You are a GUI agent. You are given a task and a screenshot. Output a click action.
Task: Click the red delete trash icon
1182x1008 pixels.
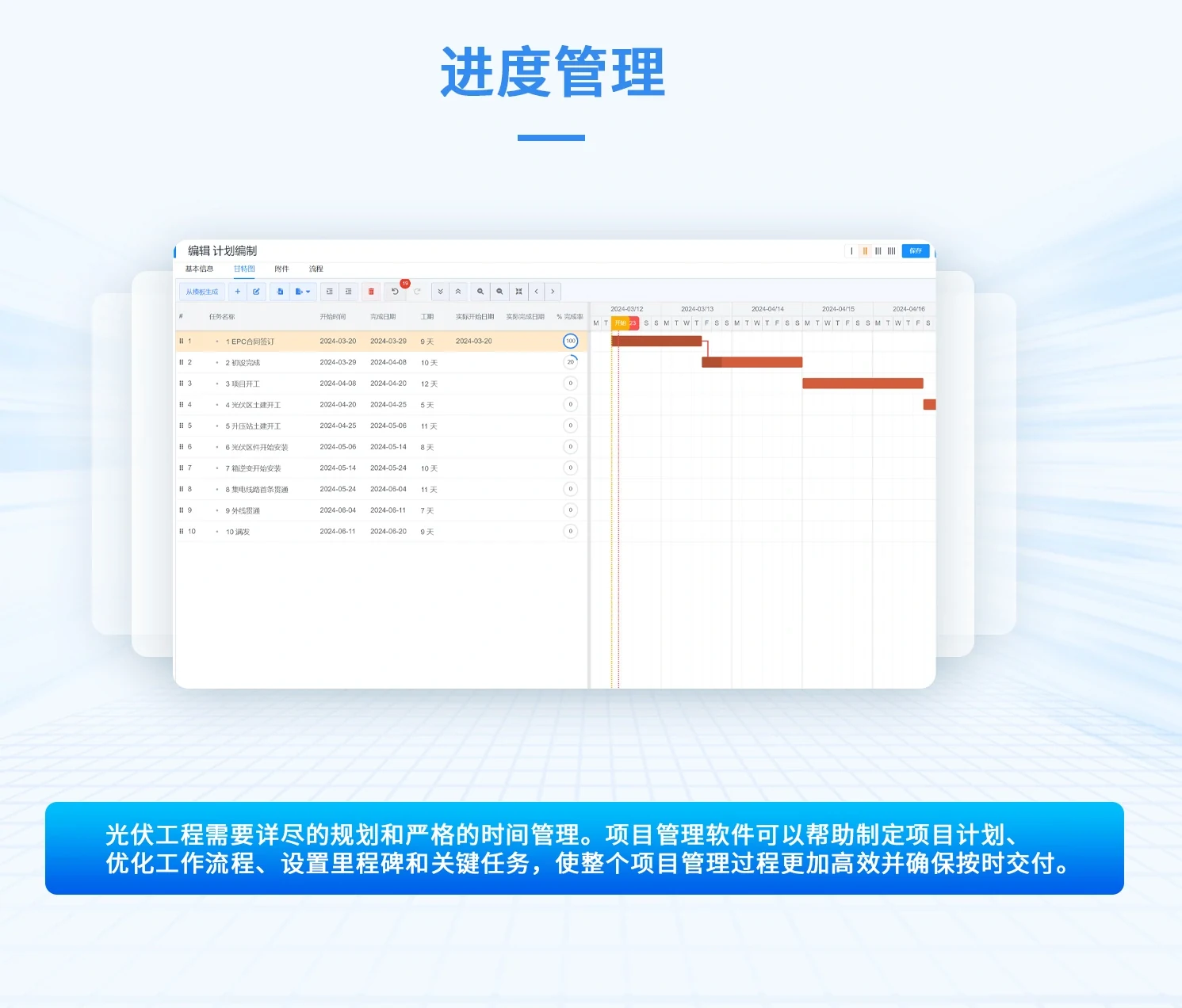click(x=371, y=292)
